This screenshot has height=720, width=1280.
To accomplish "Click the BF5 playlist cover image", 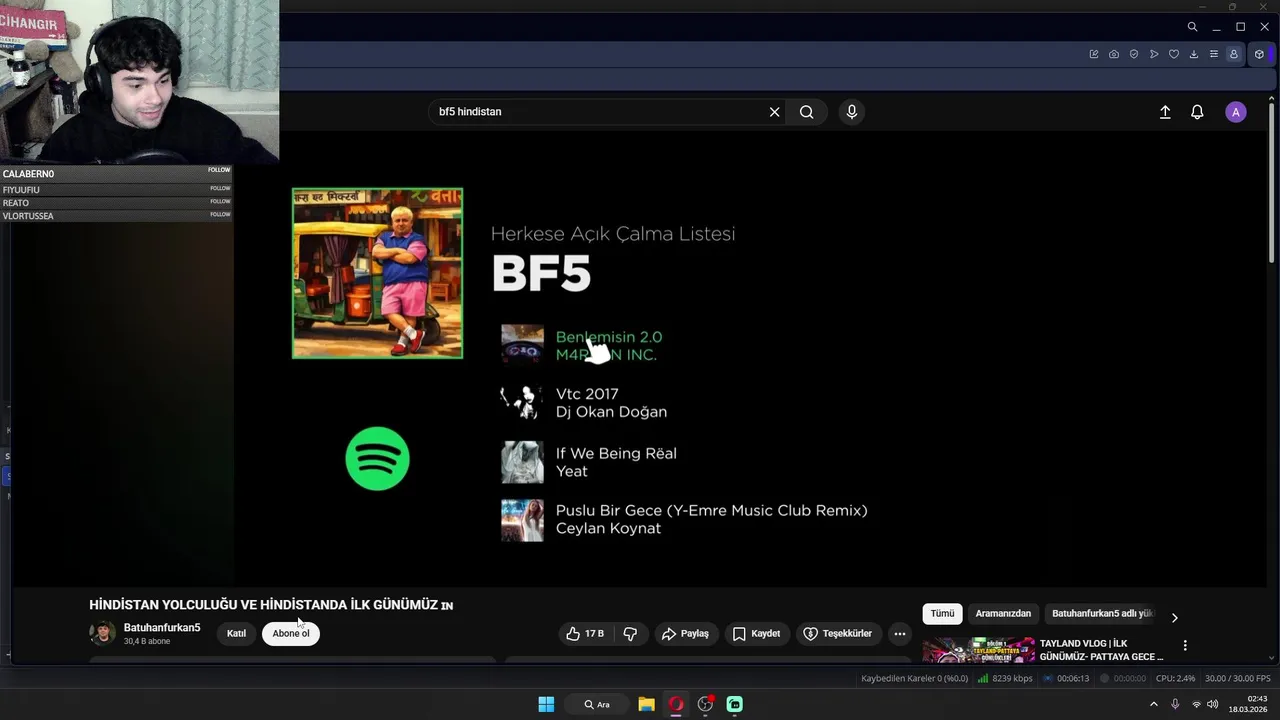I will click(x=377, y=273).
